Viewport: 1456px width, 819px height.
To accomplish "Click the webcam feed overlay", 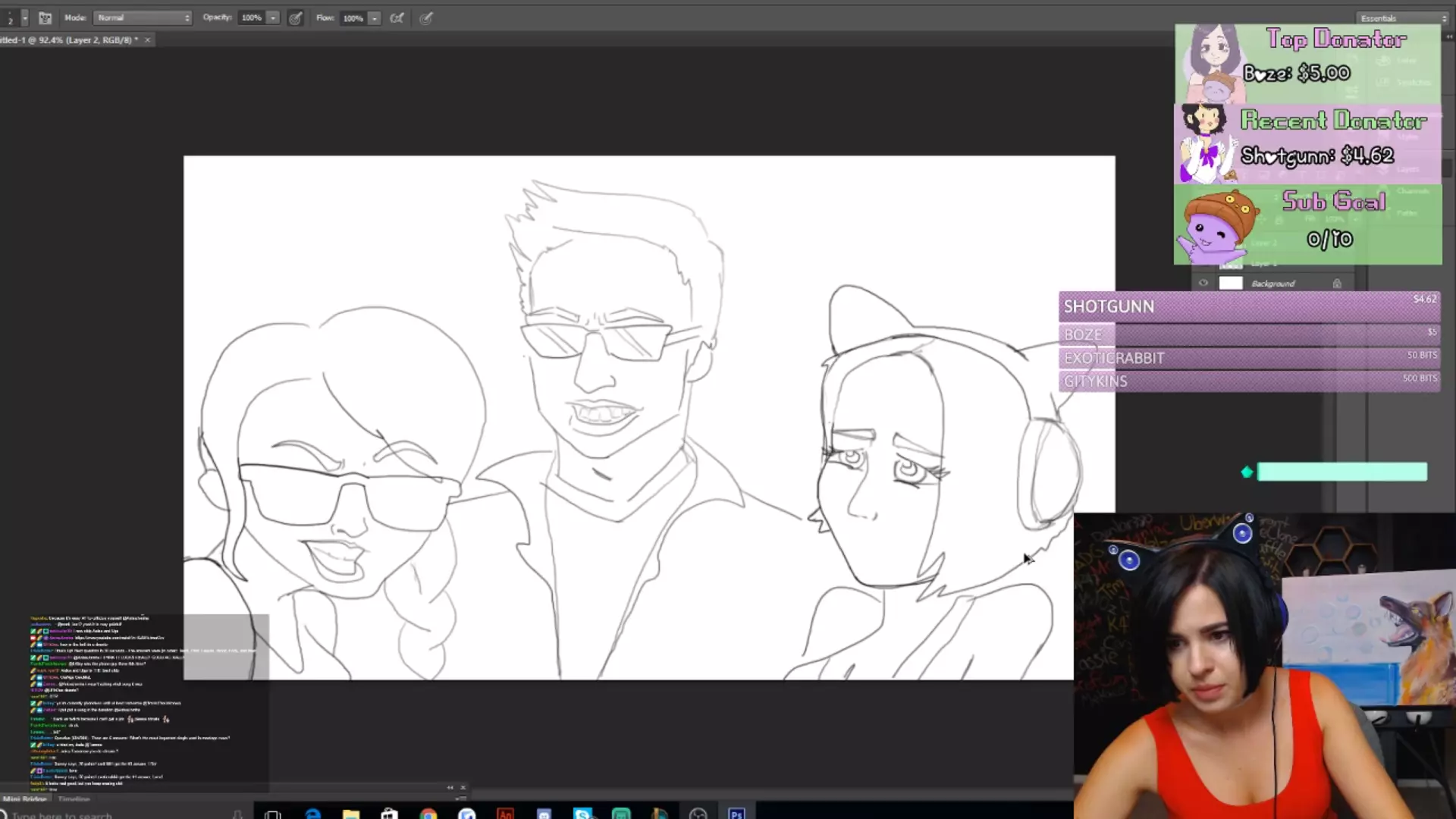I will pos(1264,666).
